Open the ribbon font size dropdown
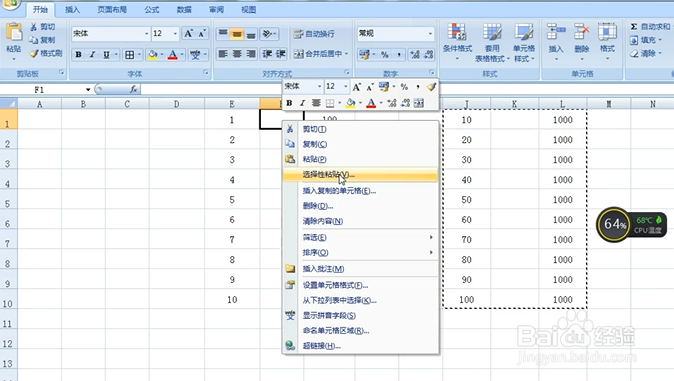The image size is (674, 381). (x=175, y=34)
